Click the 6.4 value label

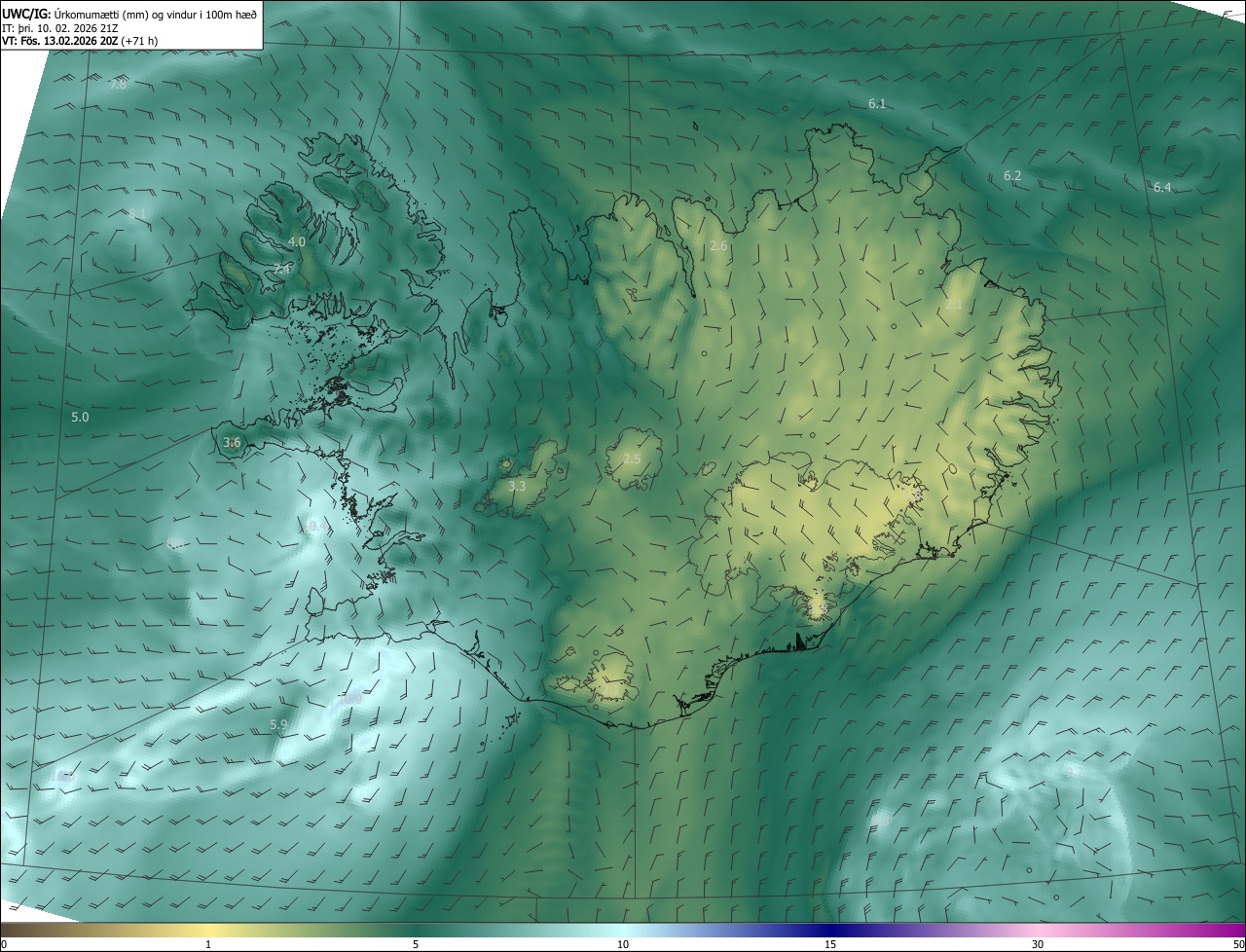coord(1162,188)
